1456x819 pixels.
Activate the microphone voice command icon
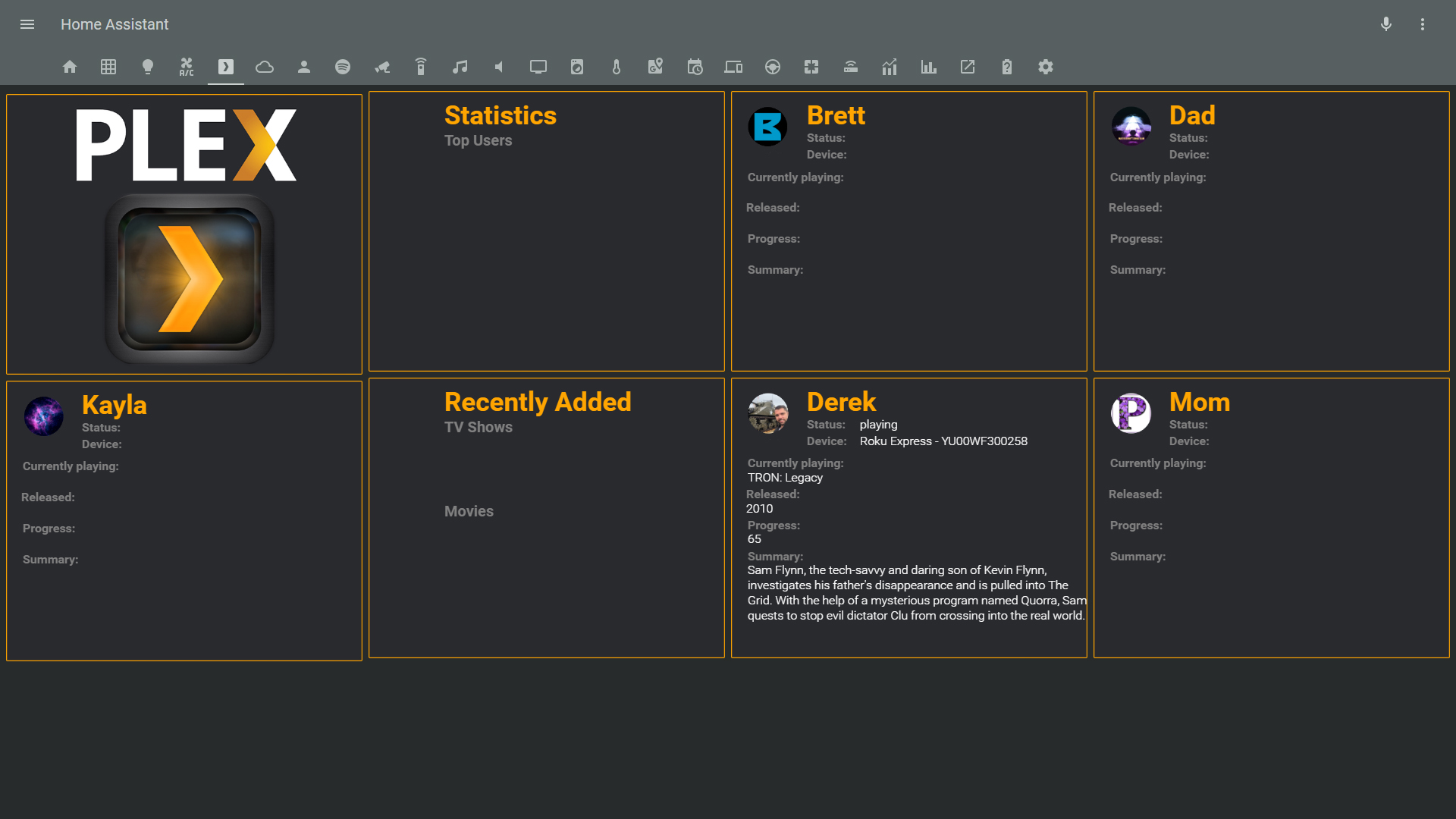[x=1386, y=24]
